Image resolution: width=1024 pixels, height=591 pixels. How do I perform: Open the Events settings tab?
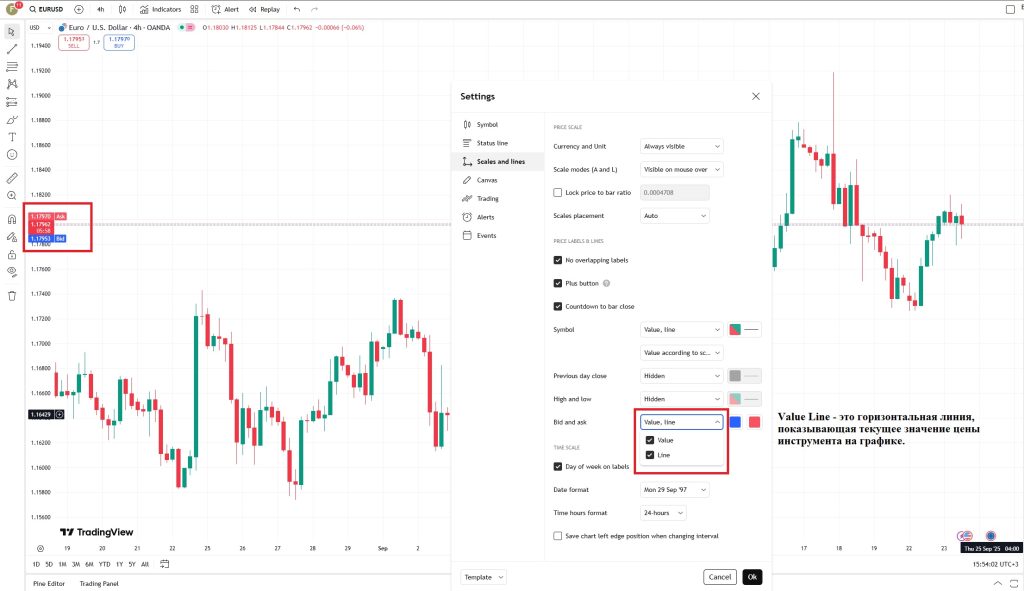(x=498, y=235)
